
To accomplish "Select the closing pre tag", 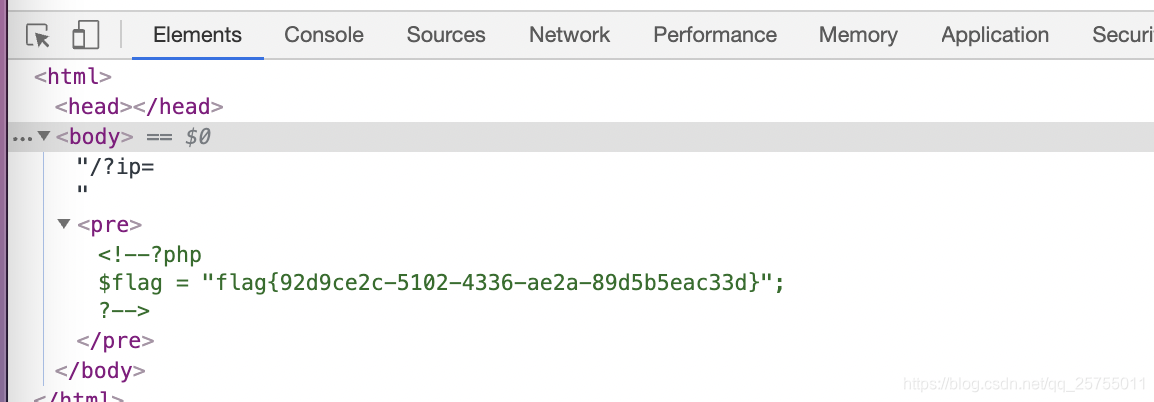I will pyautogui.click(x=116, y=341).
